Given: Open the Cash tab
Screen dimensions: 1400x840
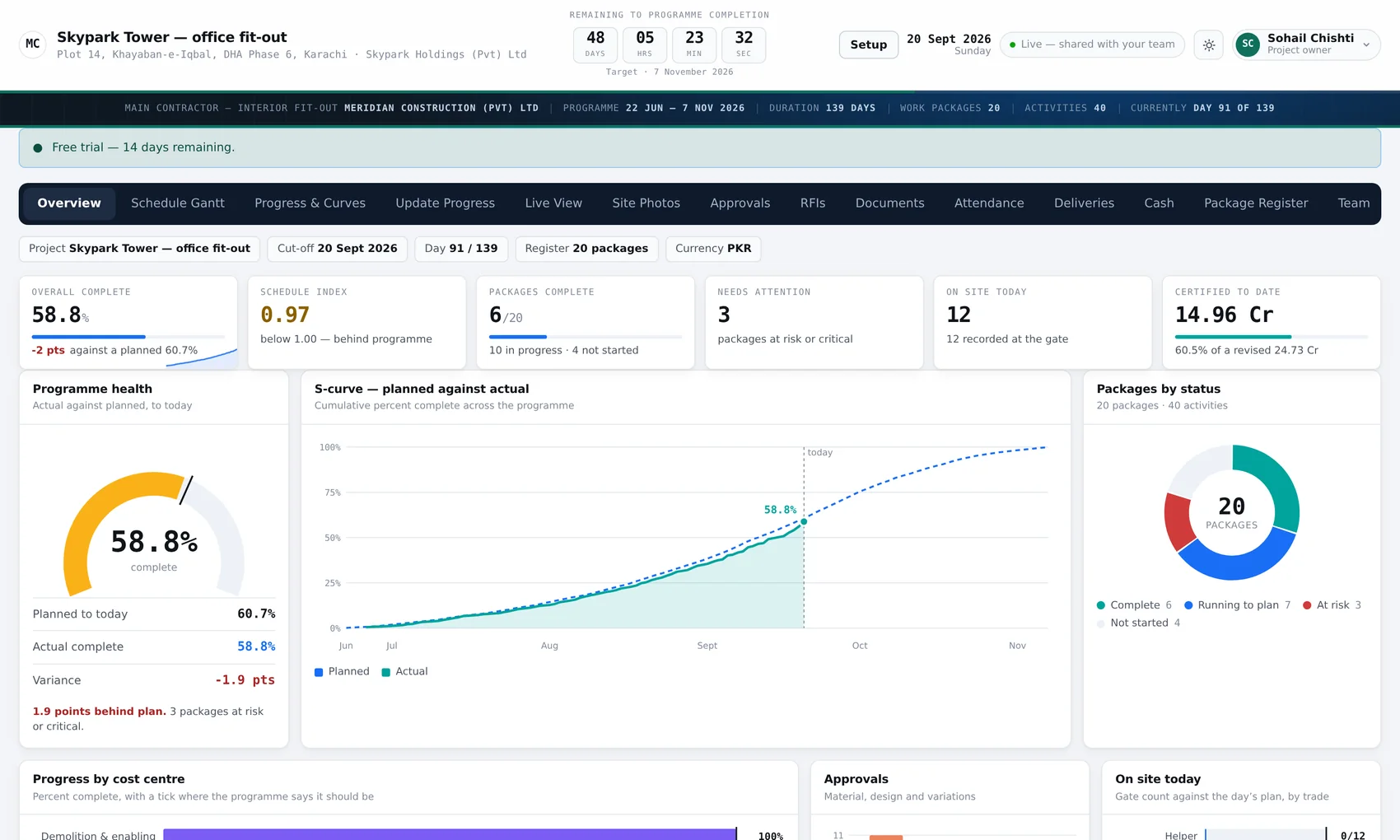Looking at the screenshot, I should [1159, 203].
